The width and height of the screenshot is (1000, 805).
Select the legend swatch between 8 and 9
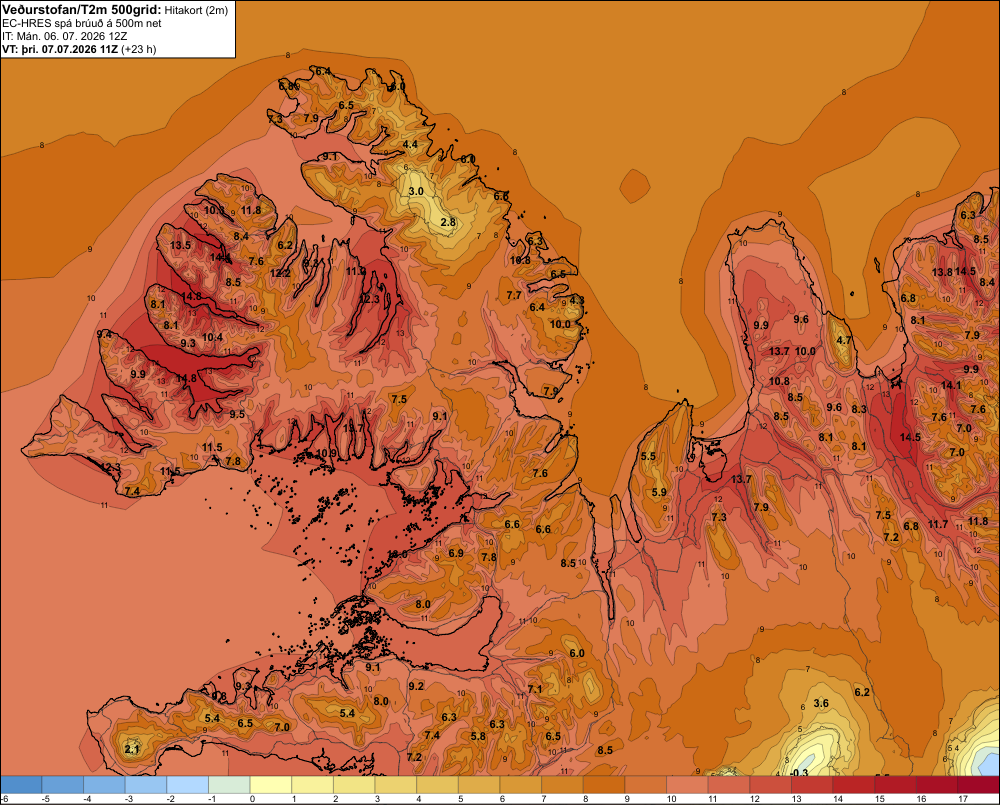point(605,785)
